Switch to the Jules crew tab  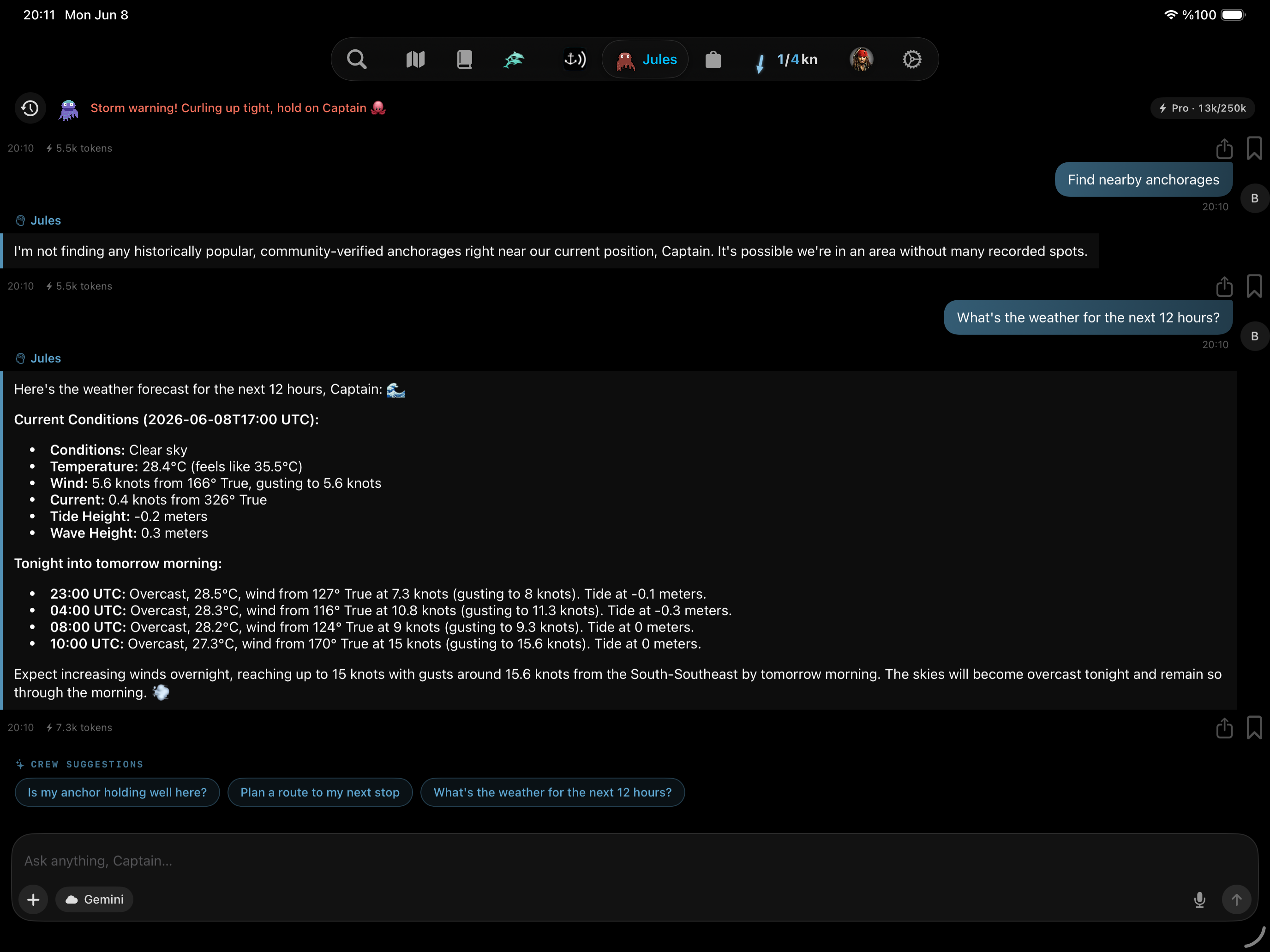click(645, 59)
